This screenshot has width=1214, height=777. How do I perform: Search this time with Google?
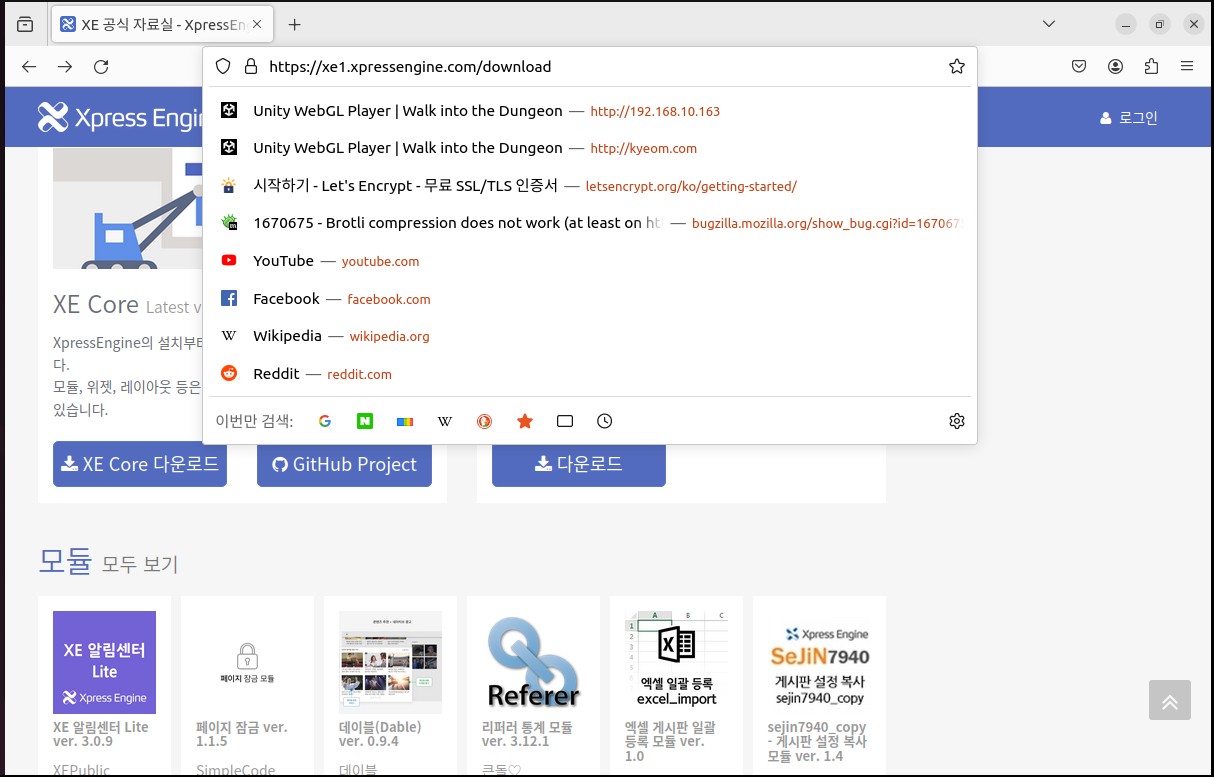tap(325, 422)
